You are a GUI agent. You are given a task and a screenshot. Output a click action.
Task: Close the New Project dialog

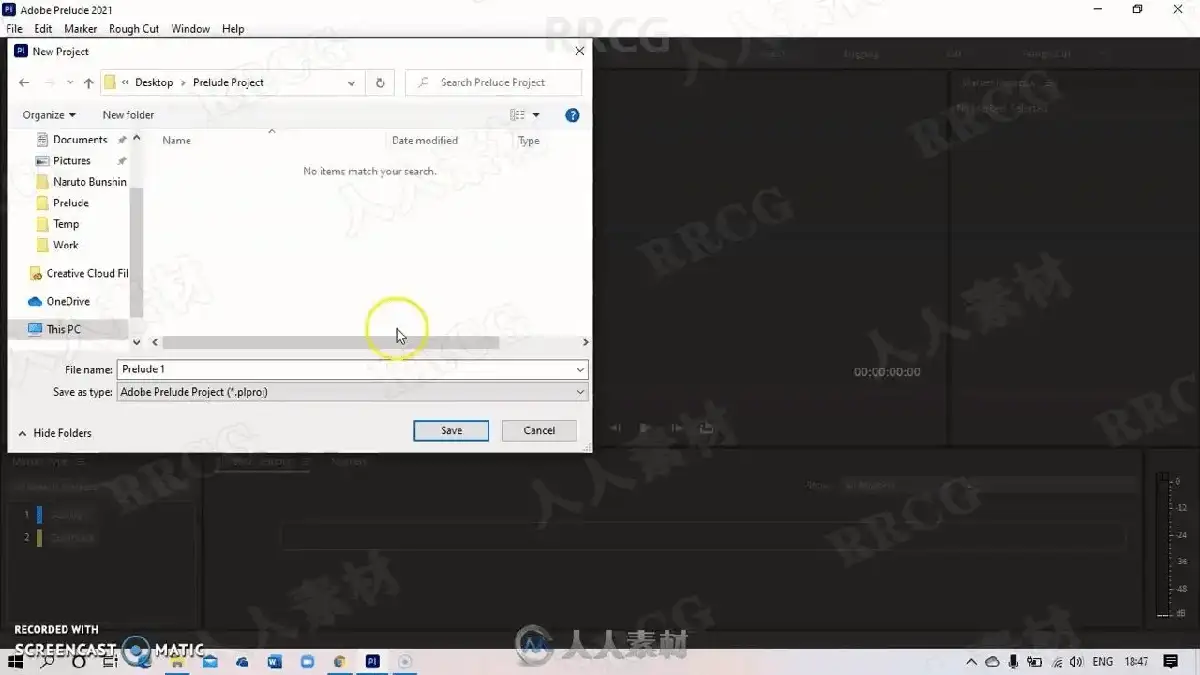tap(580, 51)
